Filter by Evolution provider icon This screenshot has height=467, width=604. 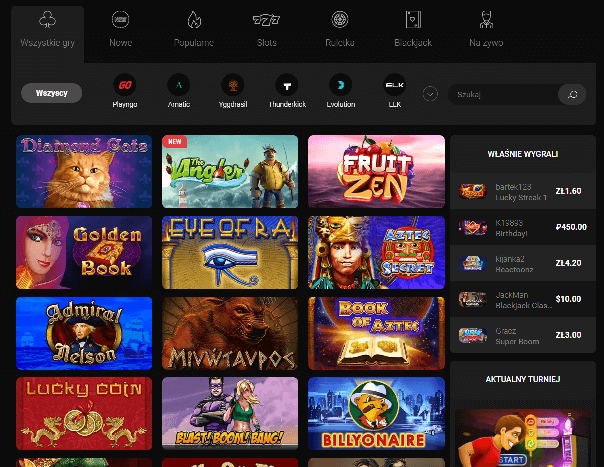[x=341, y=85]
